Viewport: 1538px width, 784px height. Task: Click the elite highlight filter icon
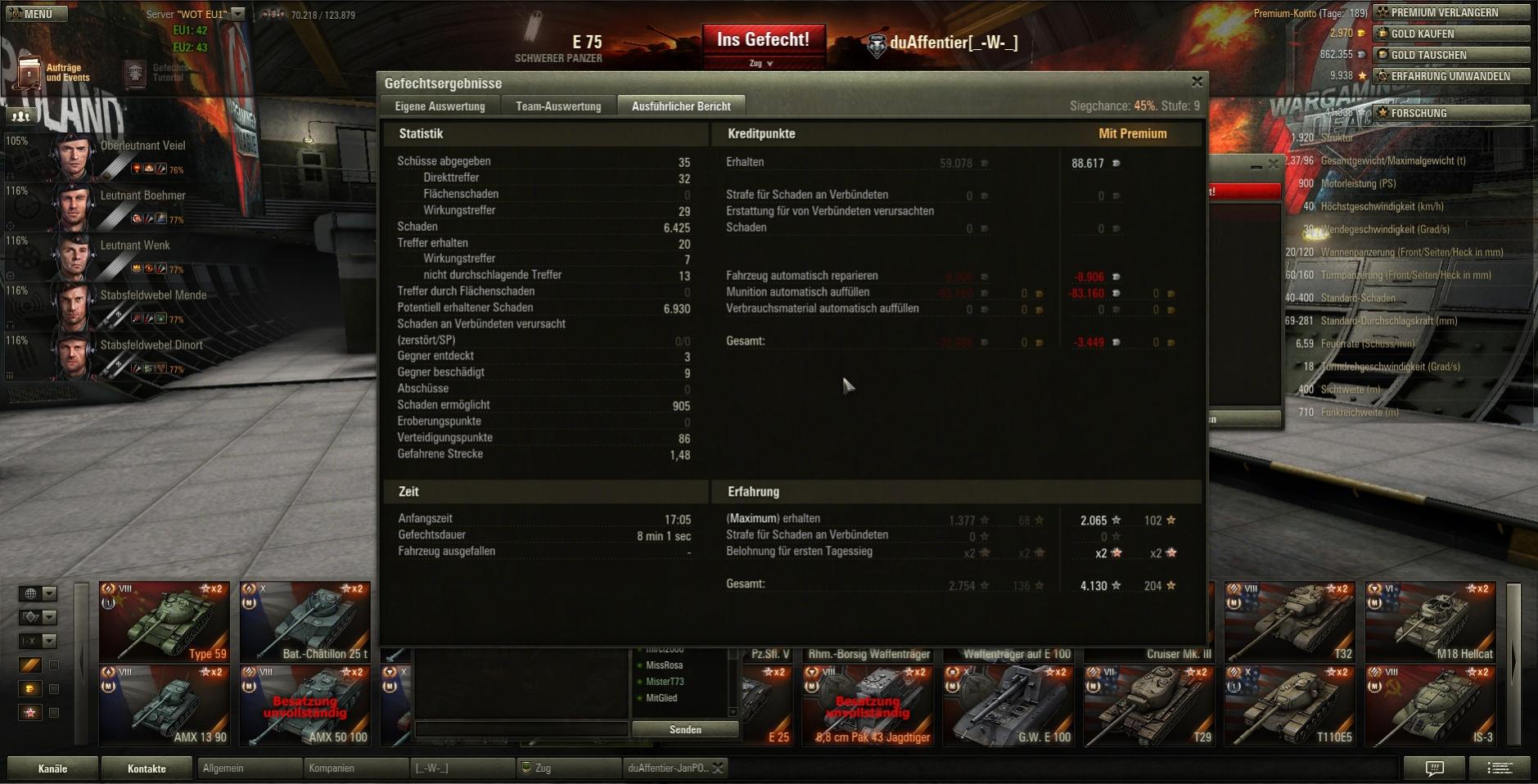[x=30, y=665]
